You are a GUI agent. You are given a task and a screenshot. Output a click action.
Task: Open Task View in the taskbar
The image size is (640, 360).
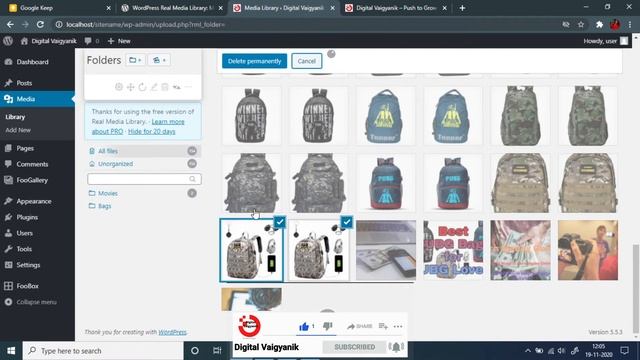click(x=217, y=351)
